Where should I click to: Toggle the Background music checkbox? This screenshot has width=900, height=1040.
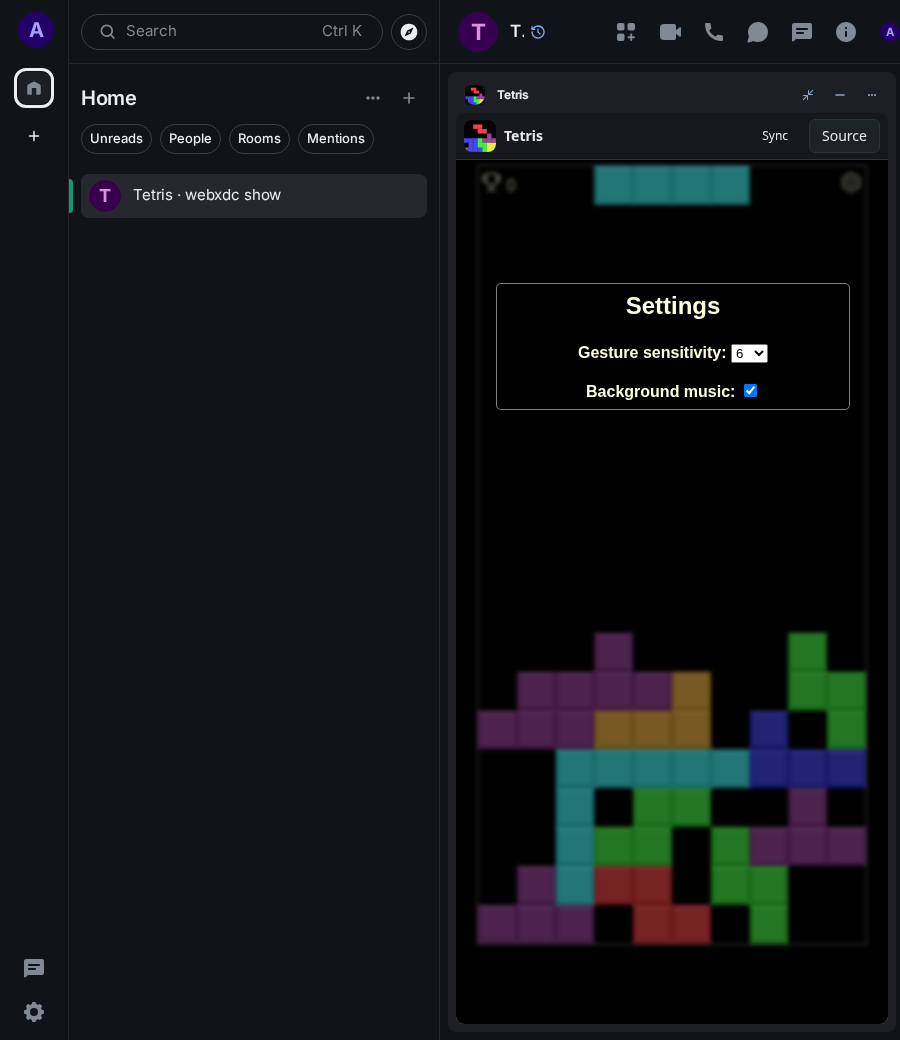point(750,391)
